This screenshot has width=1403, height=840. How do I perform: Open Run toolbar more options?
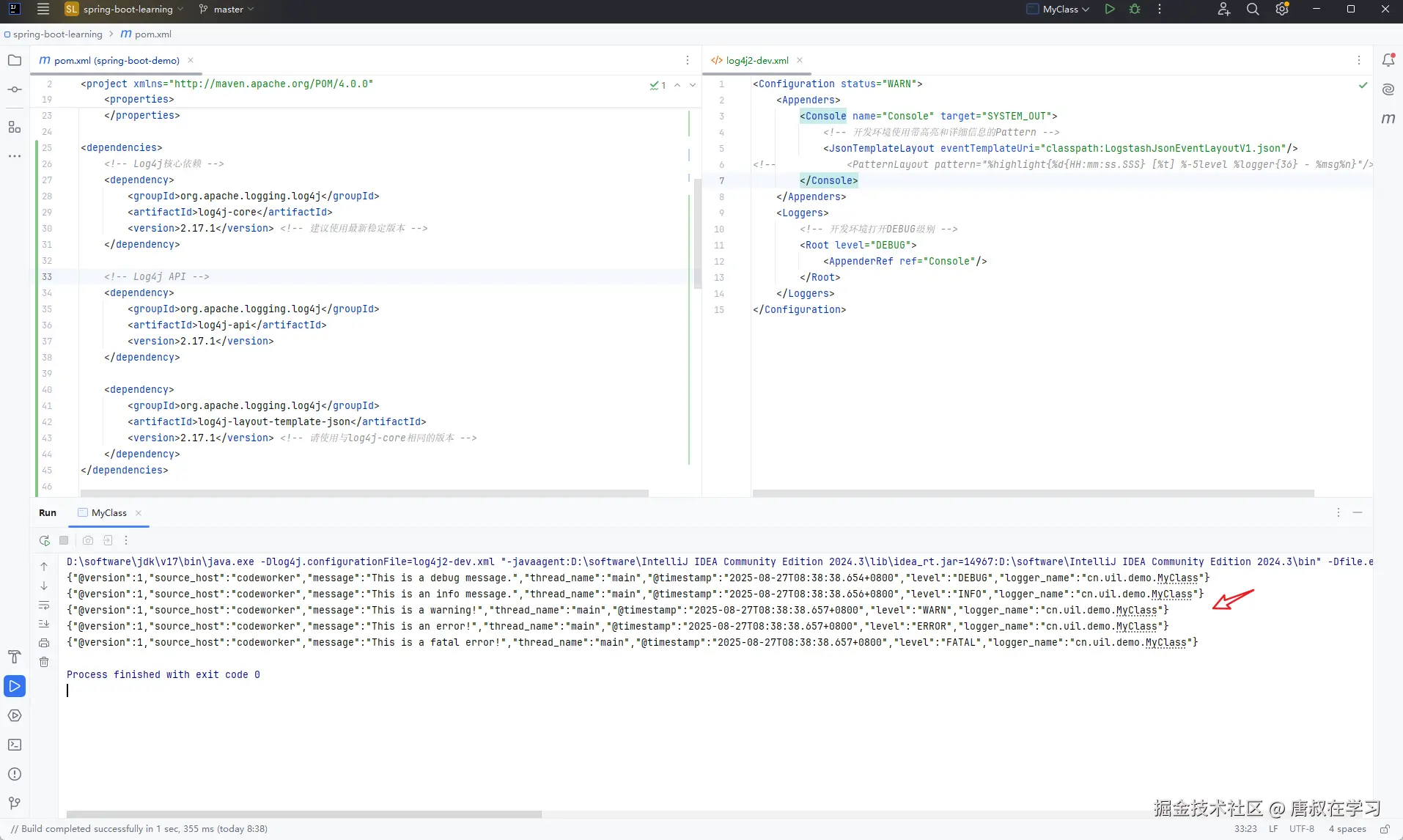point(126,540)
